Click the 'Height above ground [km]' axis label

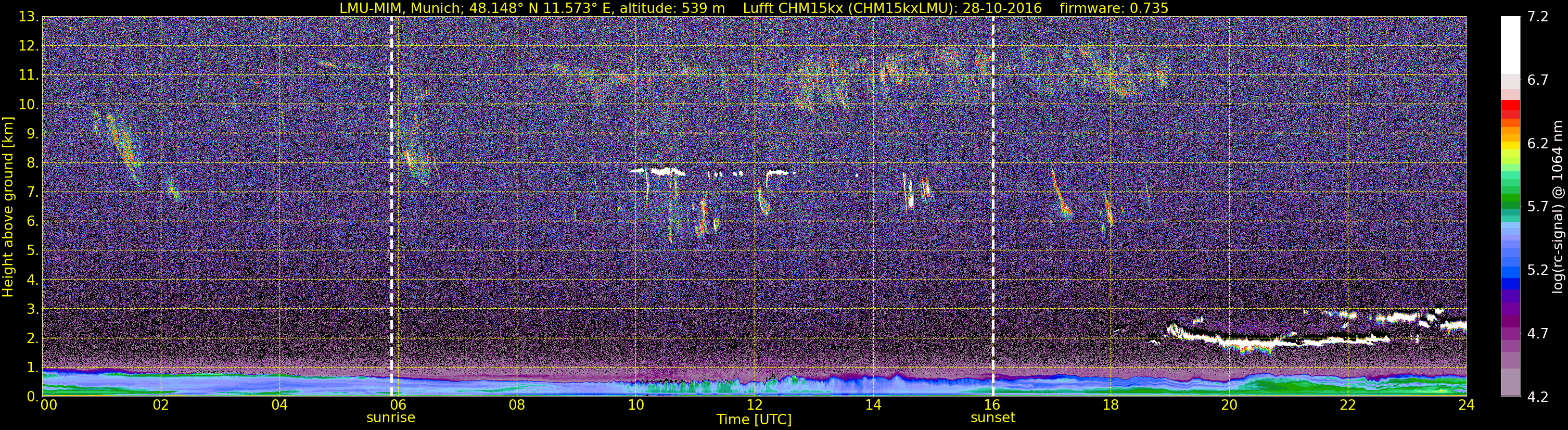8,207
